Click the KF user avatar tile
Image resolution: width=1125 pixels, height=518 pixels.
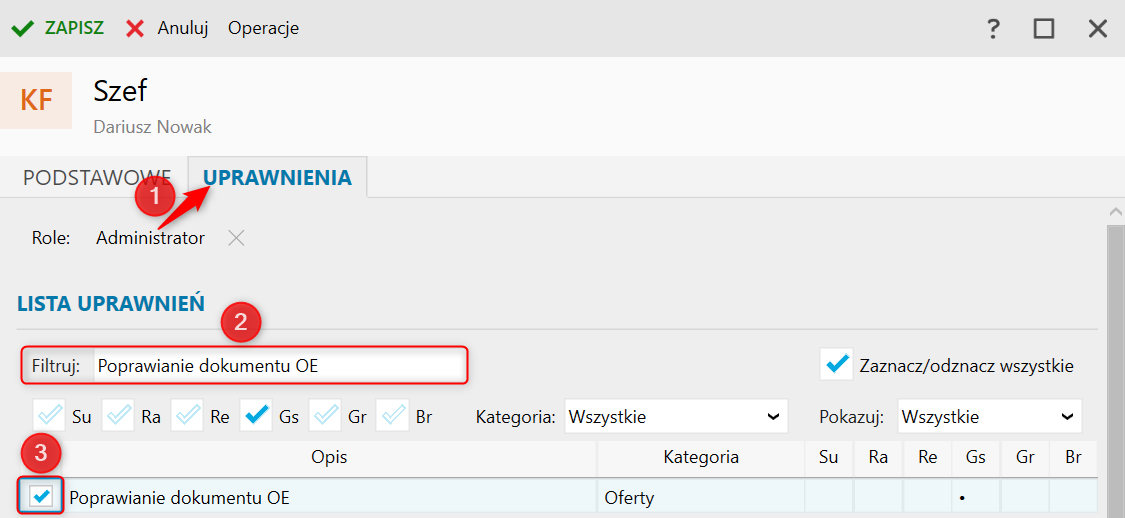coord(36,100)
